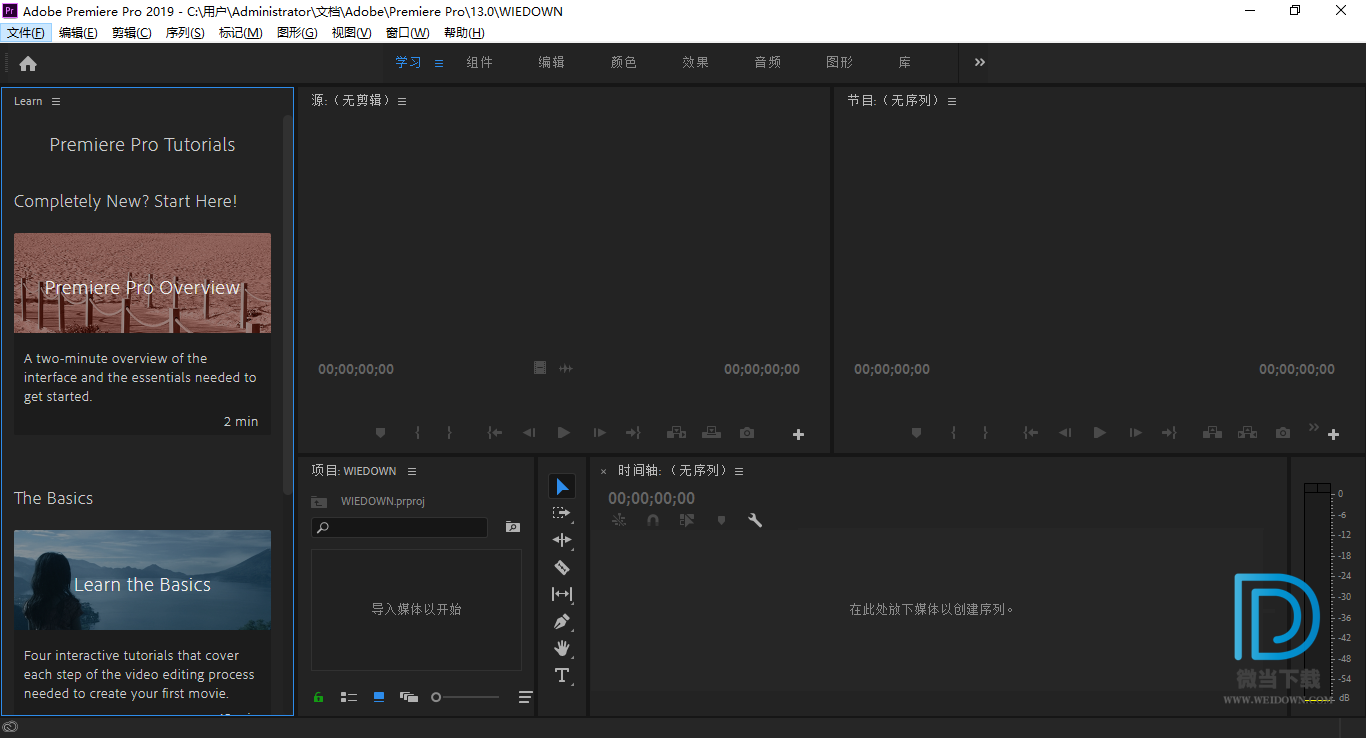Open Learn panel menu
Screen dimensions: 1366x738
56,101
